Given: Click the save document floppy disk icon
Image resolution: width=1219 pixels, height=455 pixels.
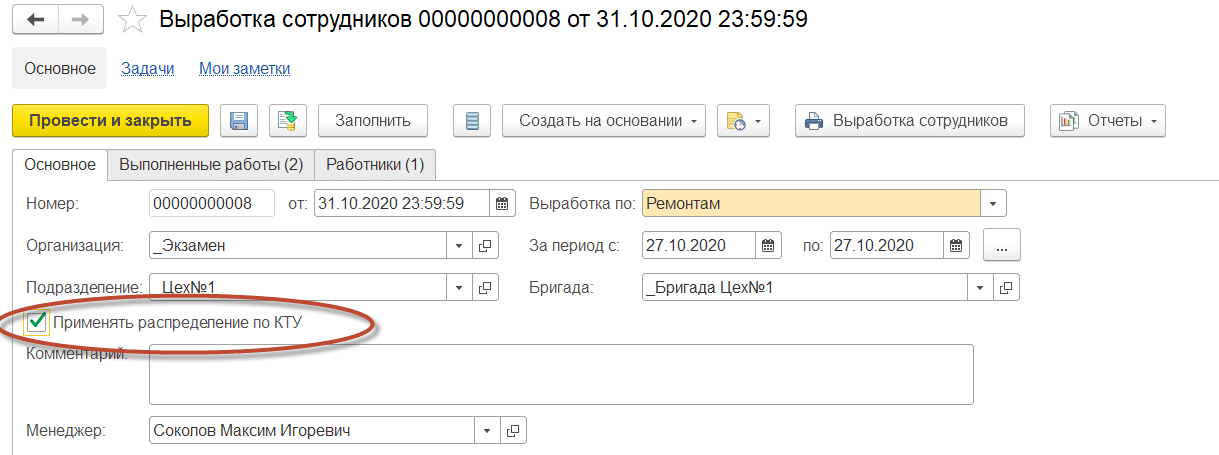Looking at the screenshot, I should coord(239,121).
